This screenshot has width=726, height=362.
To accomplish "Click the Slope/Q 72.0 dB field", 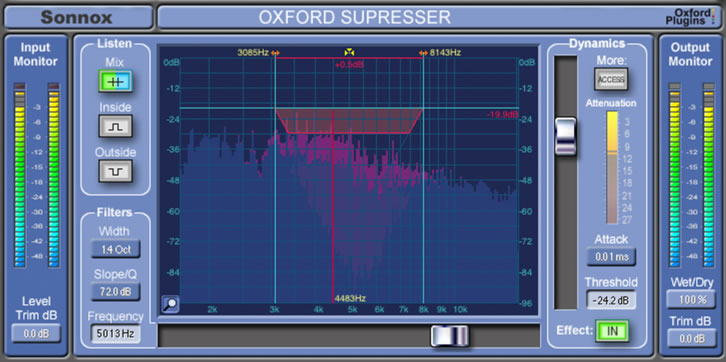I will coord(115,292).
